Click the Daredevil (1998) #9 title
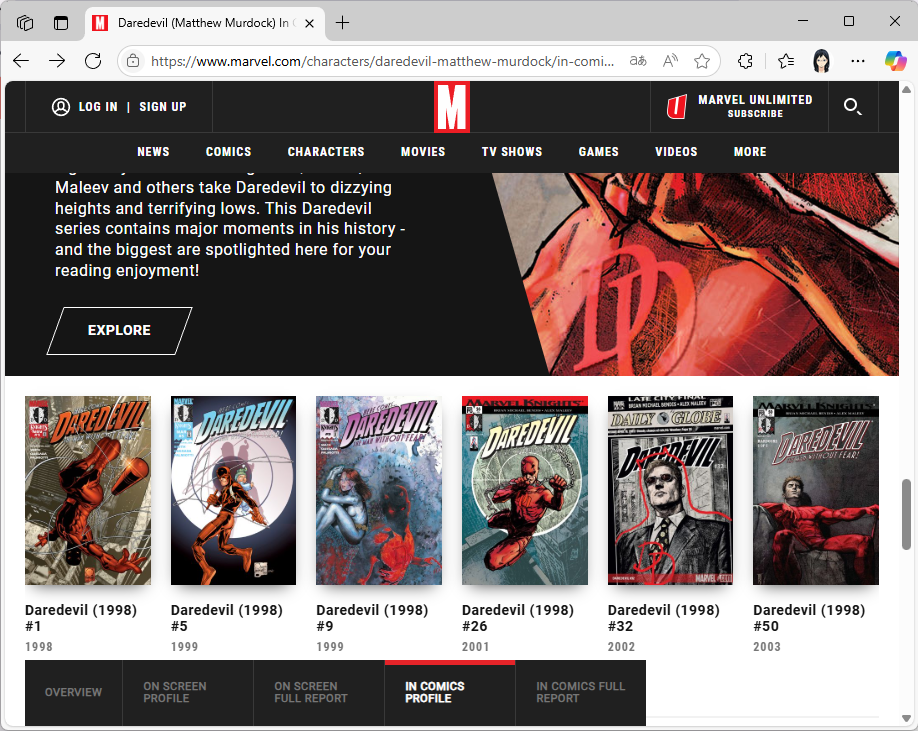This screenshot has width=918, height=731. click(372, 618)
